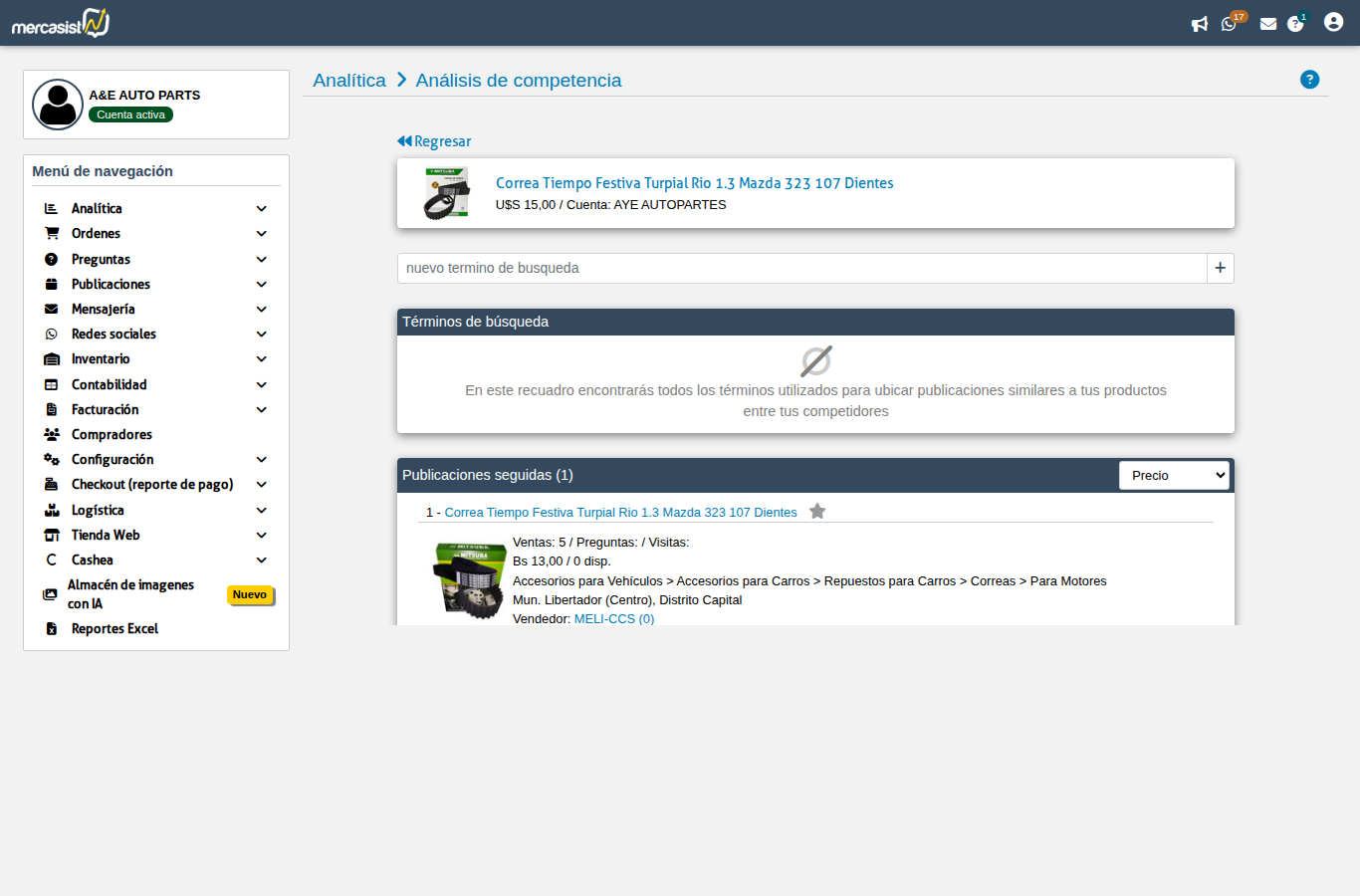Open Reportes Excel menu item
This screenshot has width=1360, height=896.
coord(114,629)
